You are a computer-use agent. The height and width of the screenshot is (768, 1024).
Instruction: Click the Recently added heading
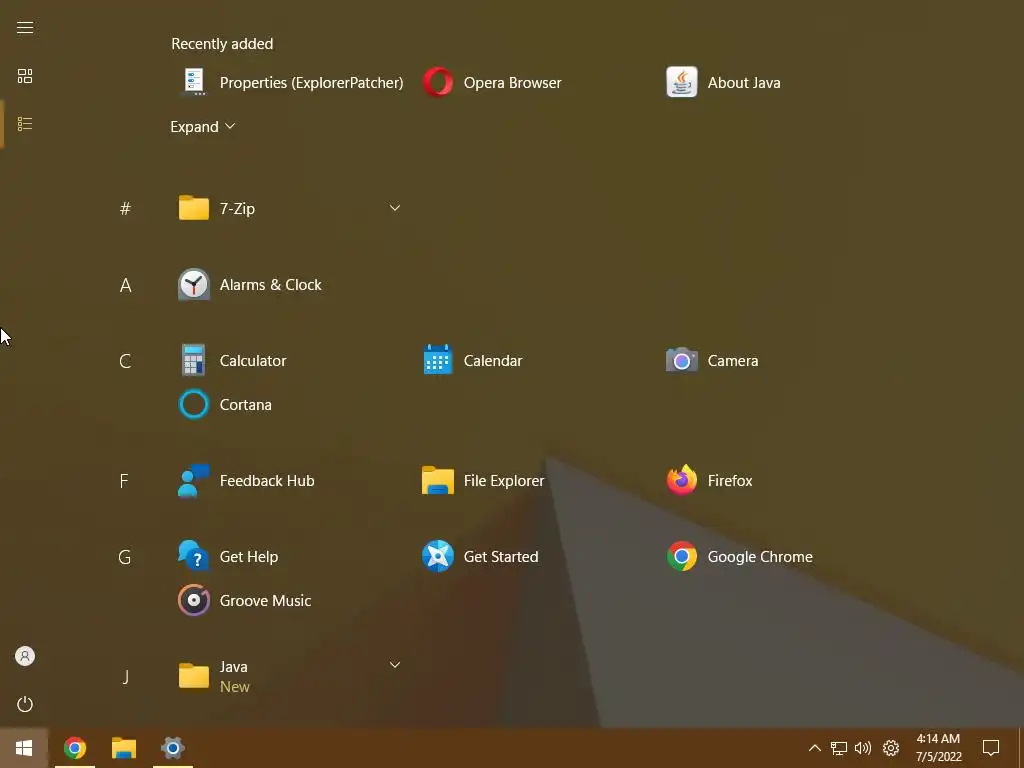[x=222, y=44]
